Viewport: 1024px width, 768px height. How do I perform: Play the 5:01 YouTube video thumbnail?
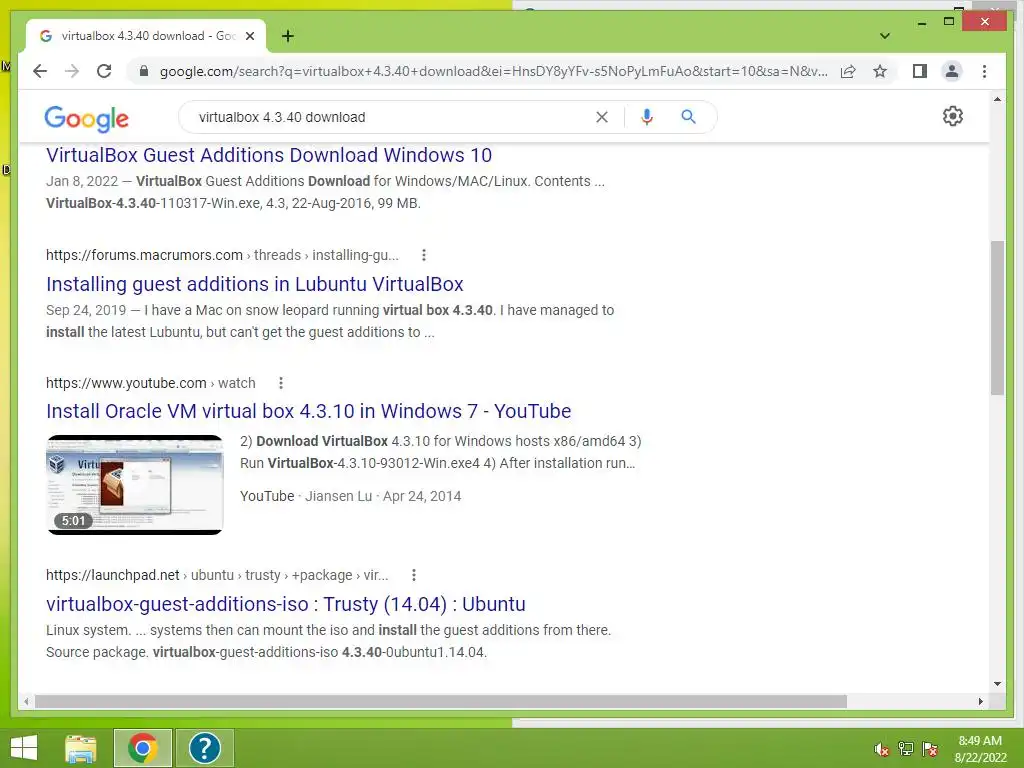pyautogui.click(x=135, y=485)
